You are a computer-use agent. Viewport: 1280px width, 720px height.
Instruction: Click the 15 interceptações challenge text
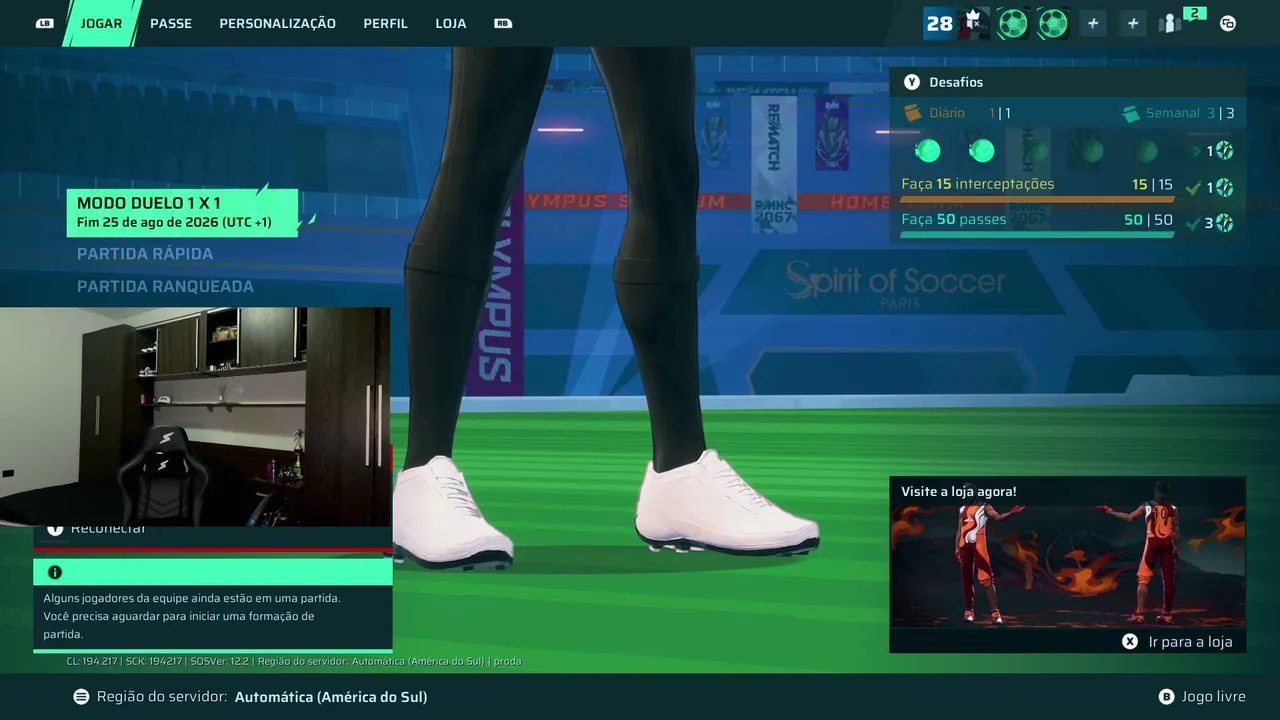pos(978,184)
